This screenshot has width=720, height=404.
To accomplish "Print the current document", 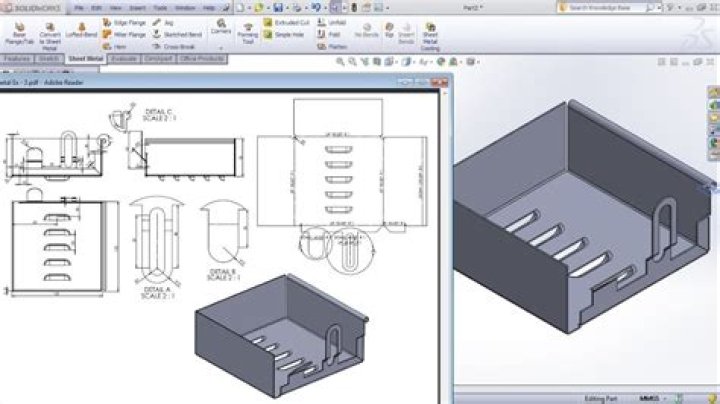I will coord(297,7).
